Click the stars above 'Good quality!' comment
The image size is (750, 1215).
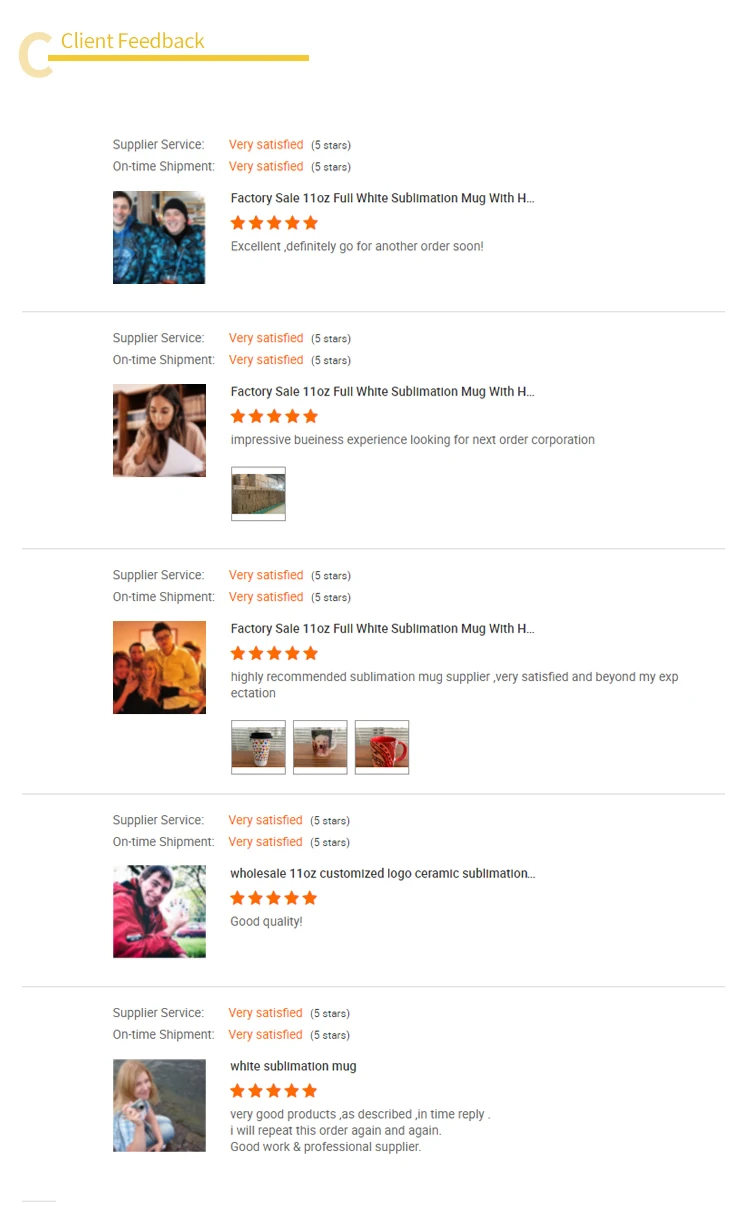coord(274,897)
